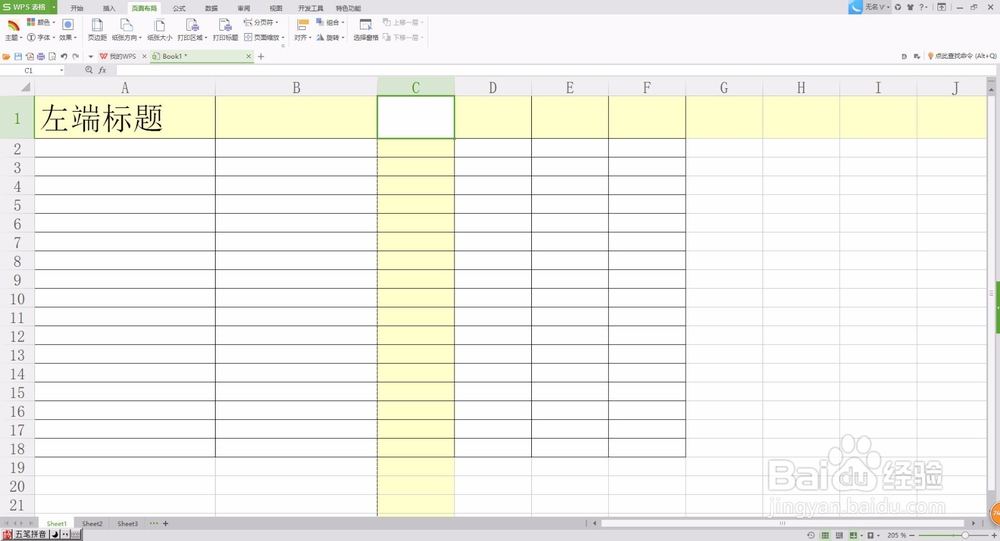Close the Book1 document tab
The image size is (1000, 541).
249,56
